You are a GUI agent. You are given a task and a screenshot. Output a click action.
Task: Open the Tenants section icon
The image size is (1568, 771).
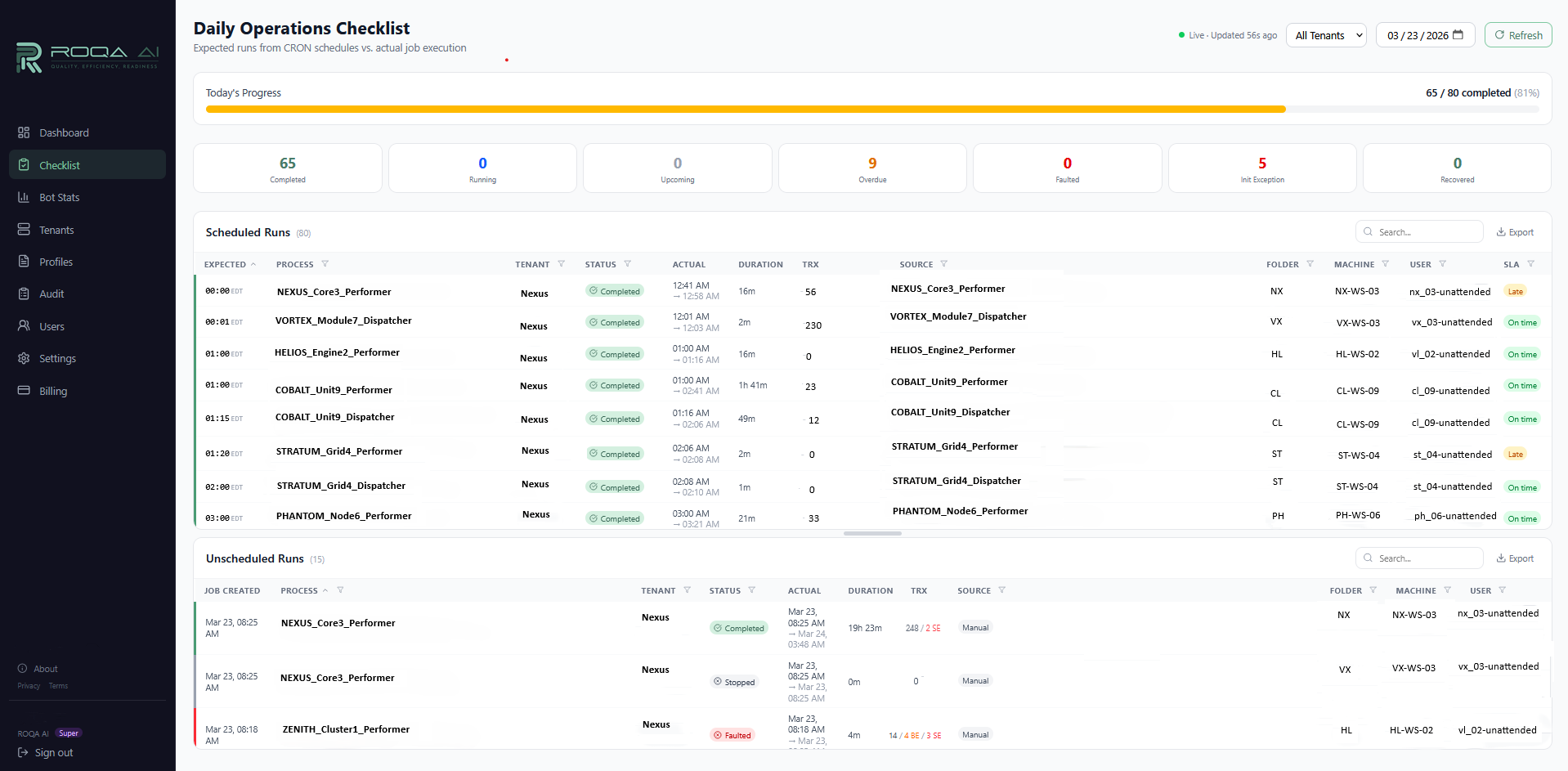coord(25,230)
